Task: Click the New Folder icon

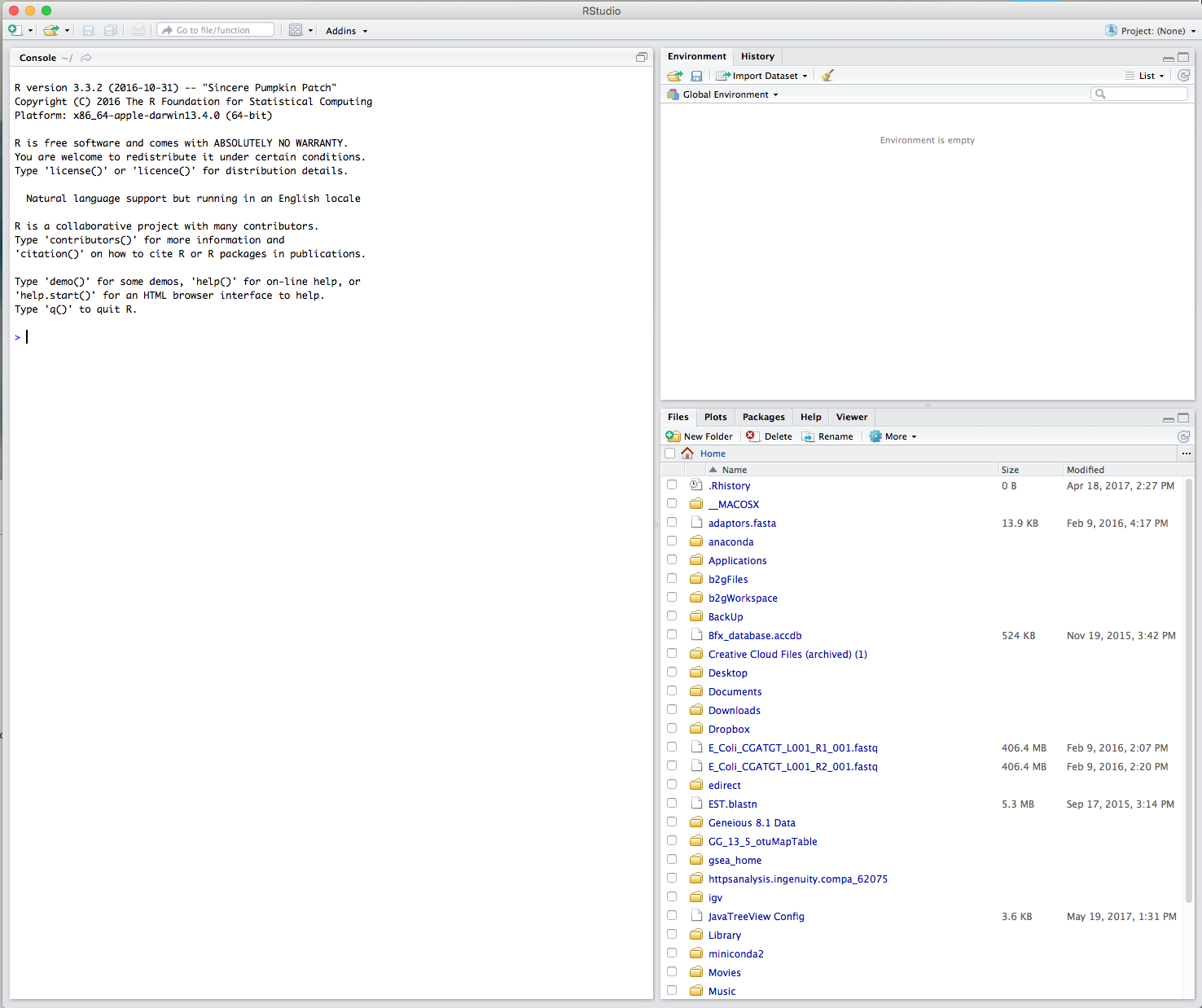Action: [x=673, y=436]
